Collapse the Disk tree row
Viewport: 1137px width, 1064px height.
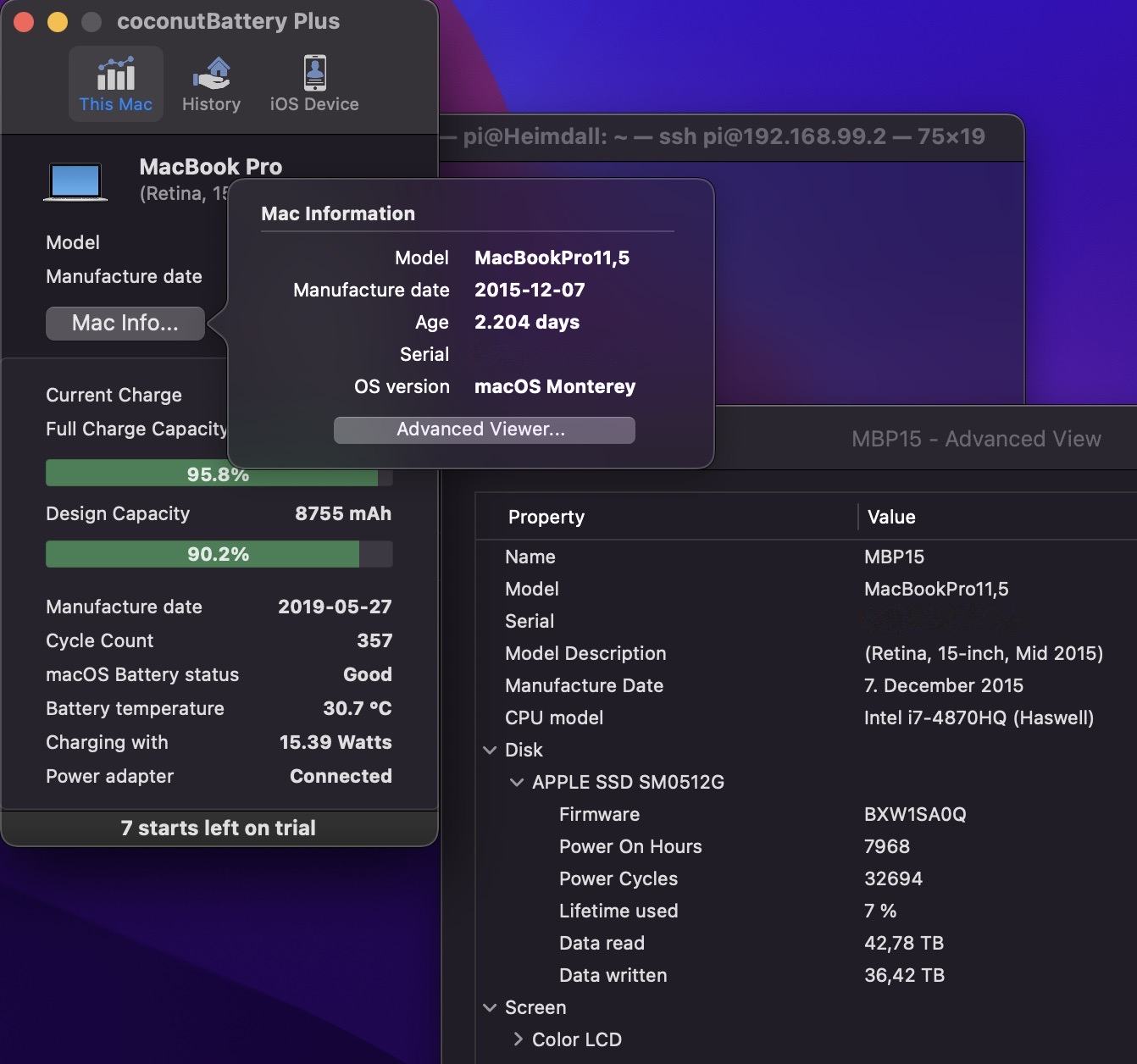click(490, 750)
